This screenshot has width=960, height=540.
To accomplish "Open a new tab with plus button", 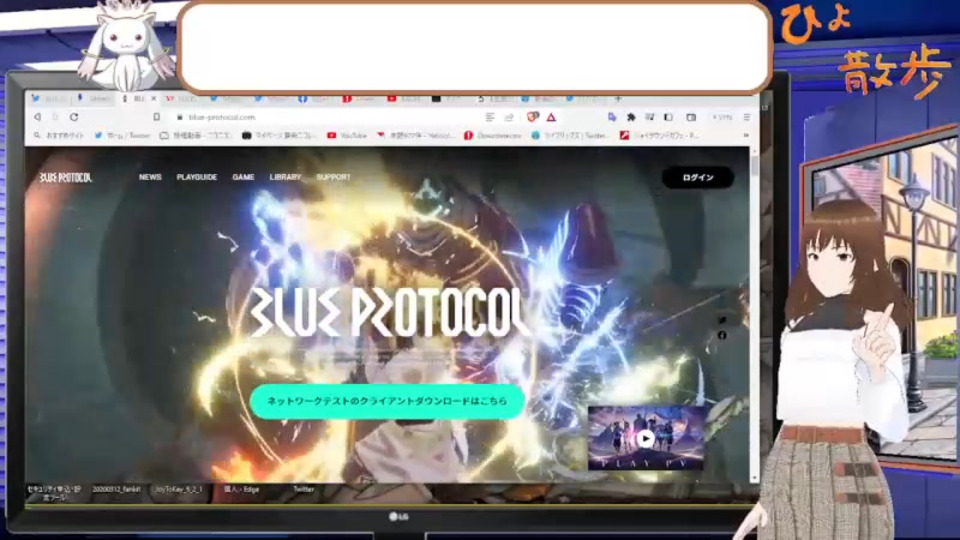I will tap(618, 99).
